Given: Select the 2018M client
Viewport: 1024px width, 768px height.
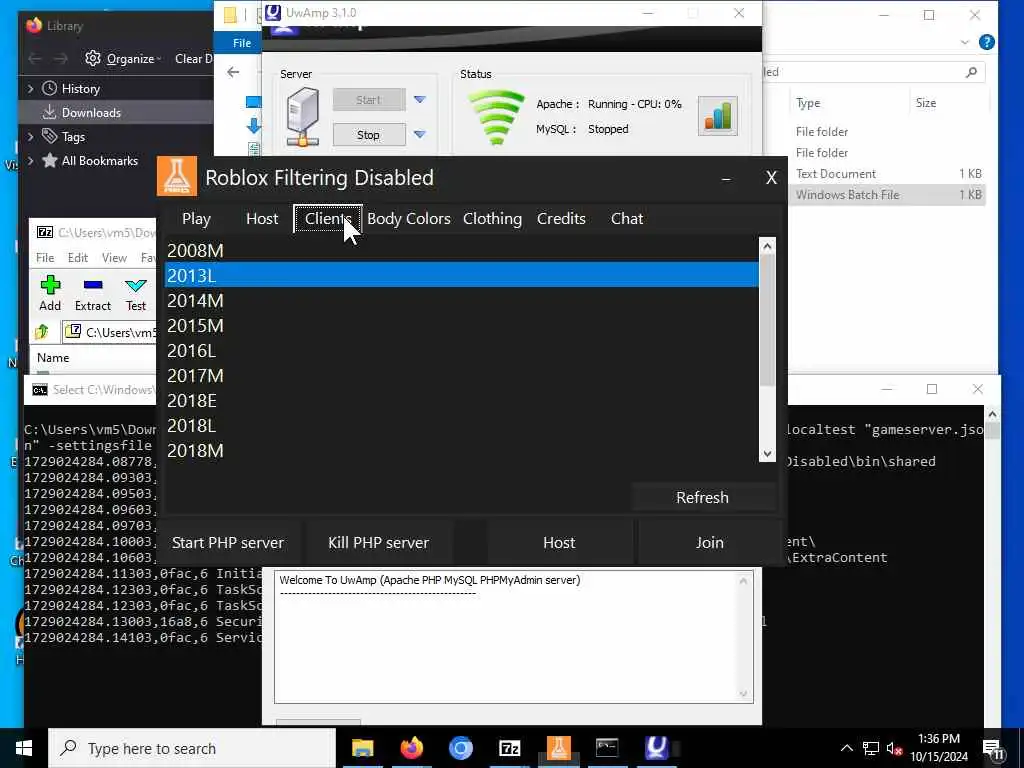Looking at the screenshot, I should (461, 451).
